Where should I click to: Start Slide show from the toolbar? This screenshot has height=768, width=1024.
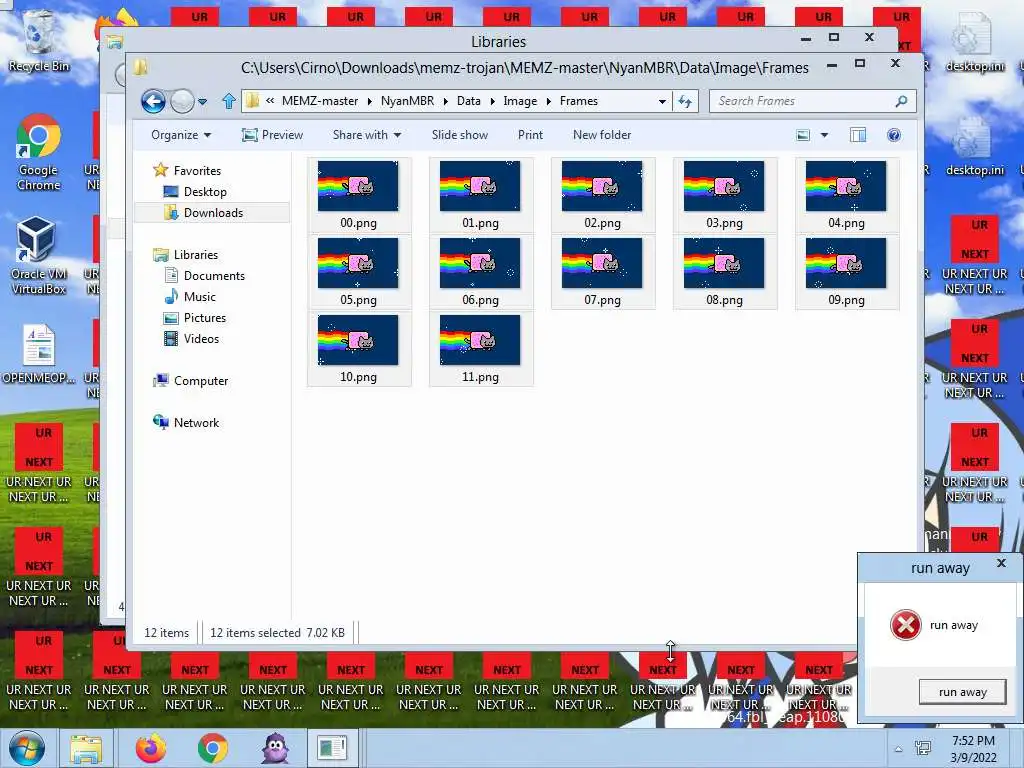pos(460,135)
